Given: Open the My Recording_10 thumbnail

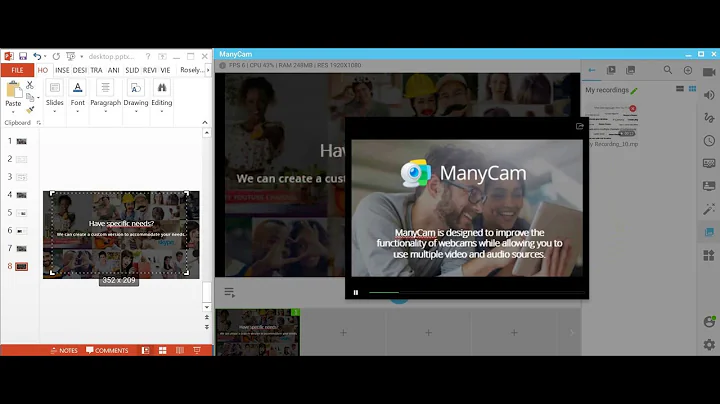Looking at the screenshot, I should coord(613,122).
